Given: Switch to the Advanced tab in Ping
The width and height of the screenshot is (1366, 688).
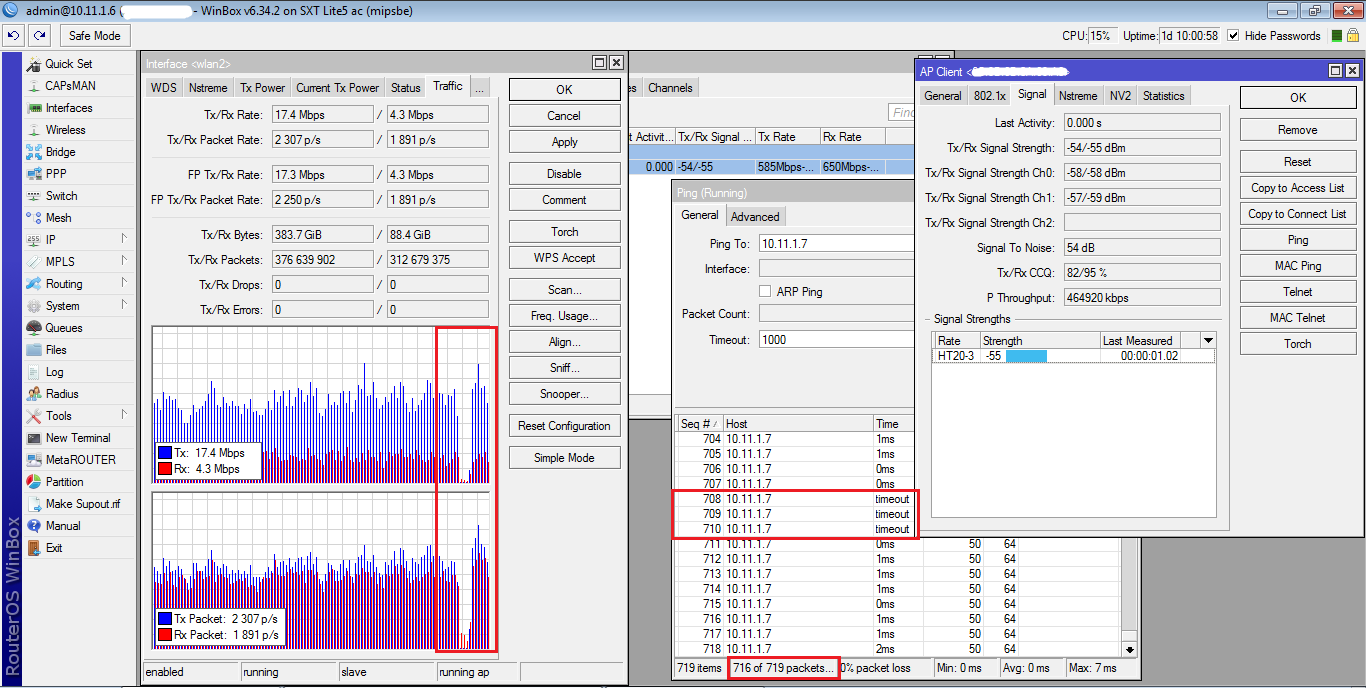Looking at the screenshot, I should [755, 215].
